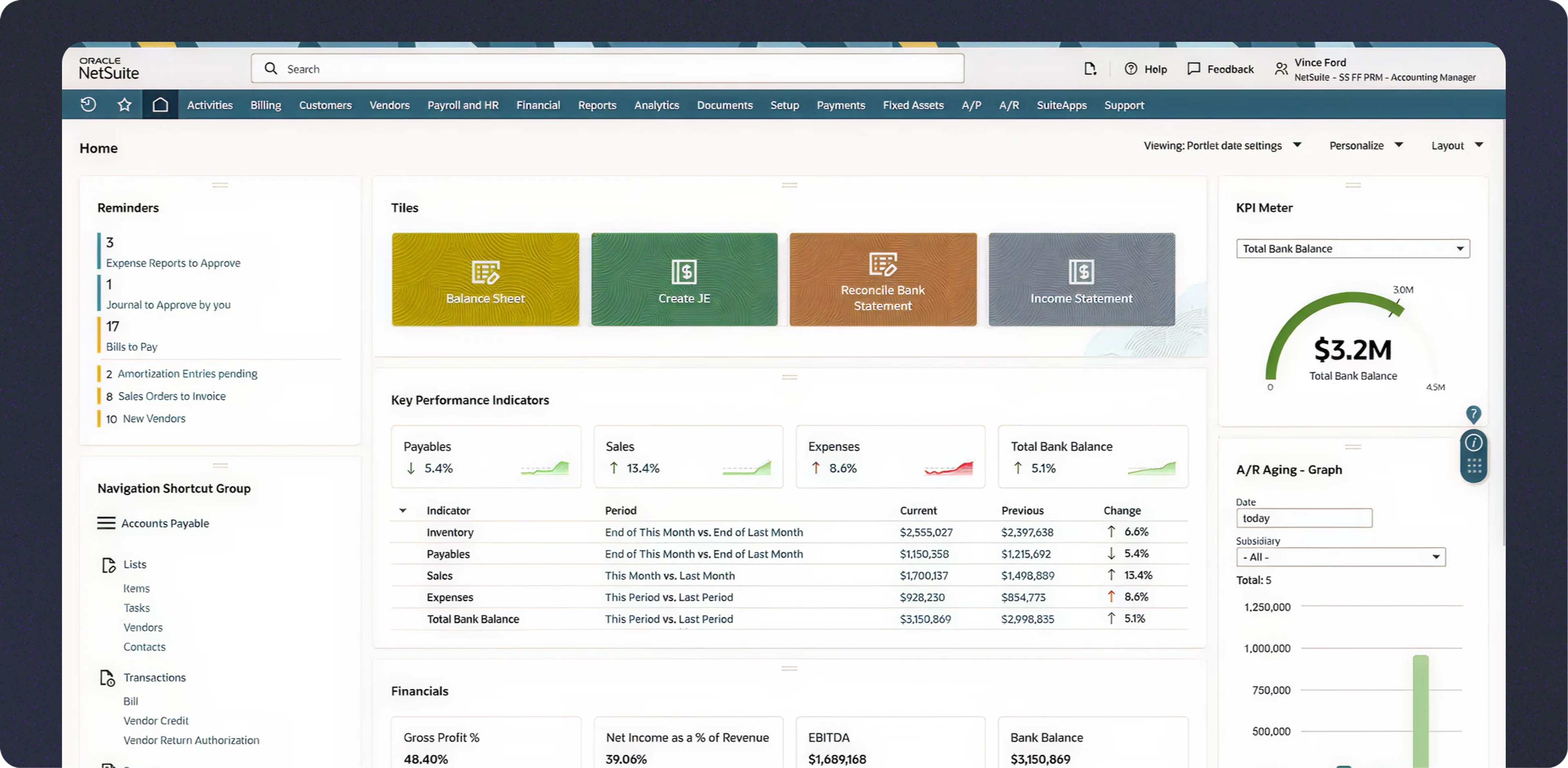Go to the Home dashboard icon
Viewport: 1568px width, 768px height.
point(160,105)
